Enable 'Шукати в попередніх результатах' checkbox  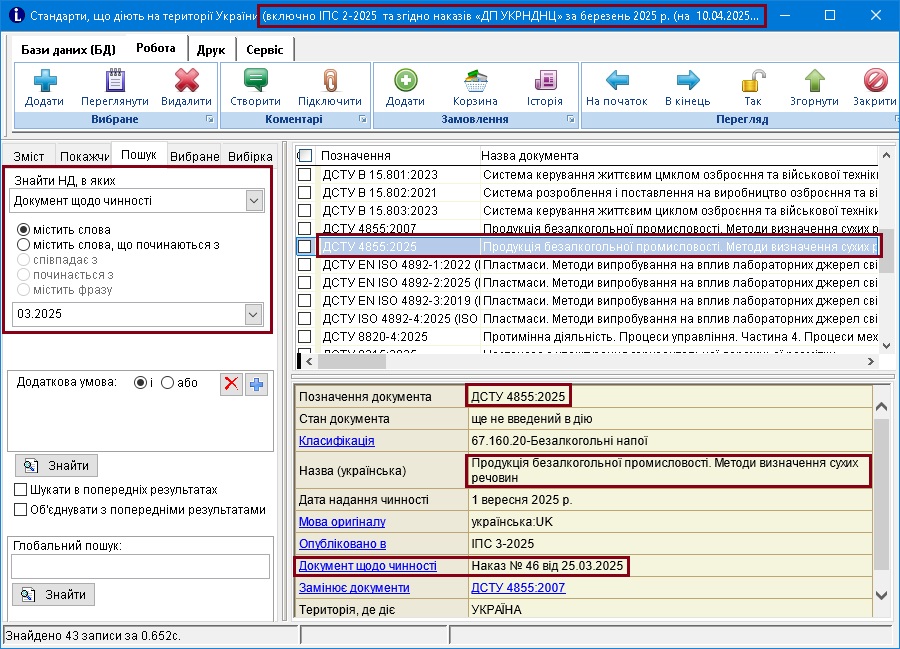[21, 490]
